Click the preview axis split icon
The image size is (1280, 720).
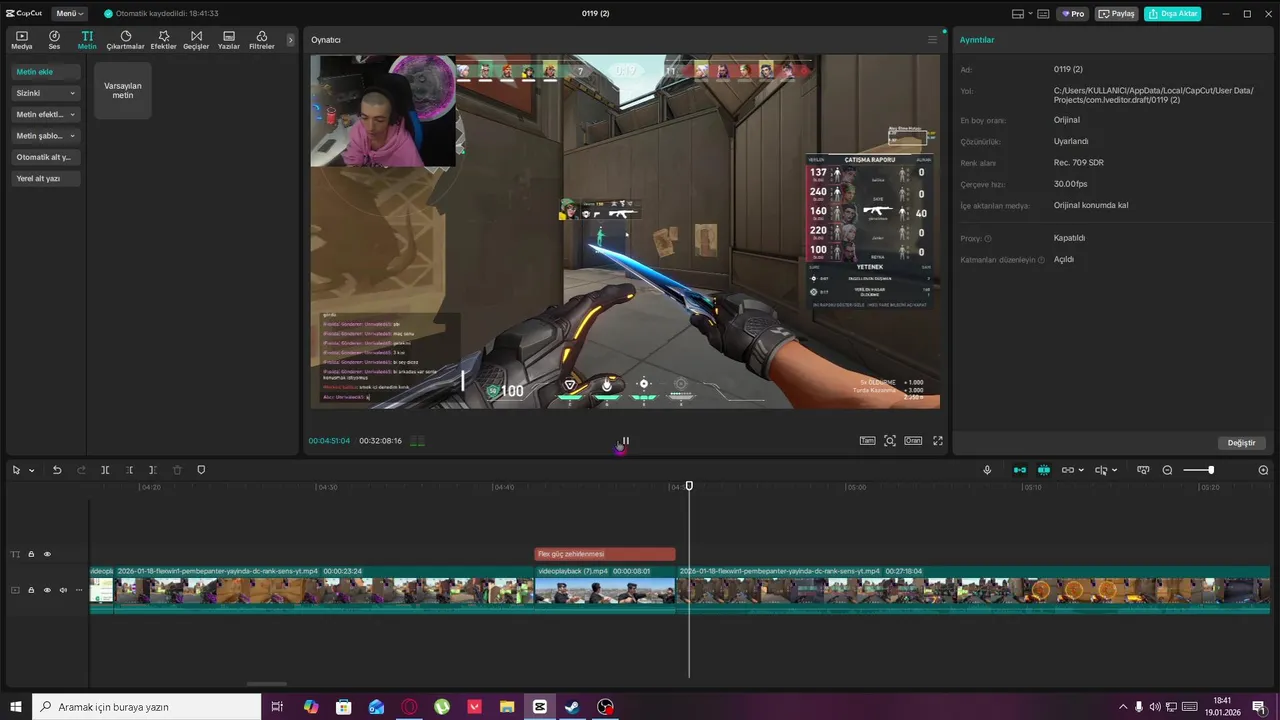pos(1101,470)
